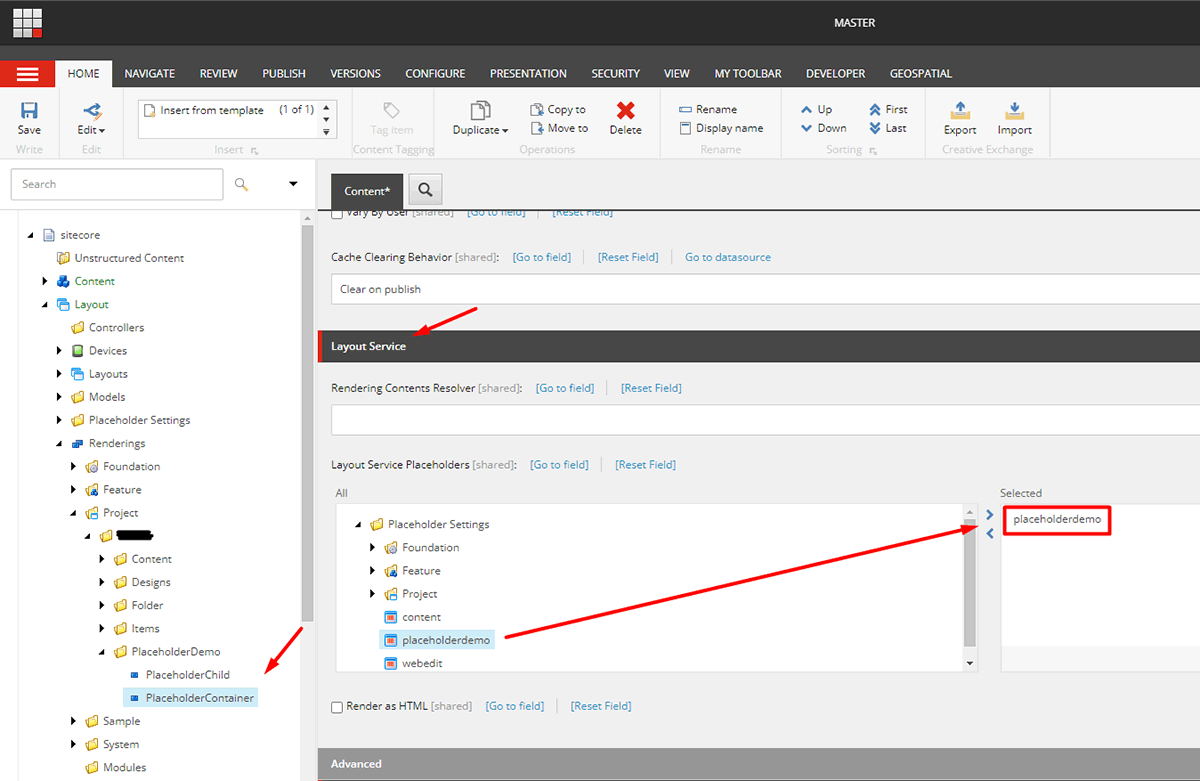The image size is (1200, 781).
Task: Move the selected placeholder with right arrow
Action: coord(990,515)
